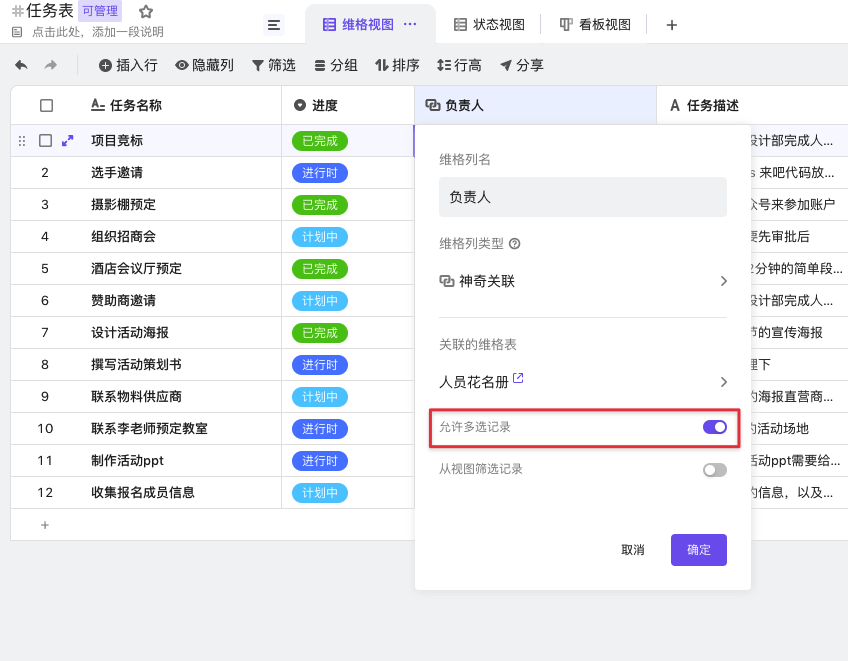Click the help icon beside 维格列类型
Image resolution: width=848 pixels, height=661 pixels.
pos(515,243)
